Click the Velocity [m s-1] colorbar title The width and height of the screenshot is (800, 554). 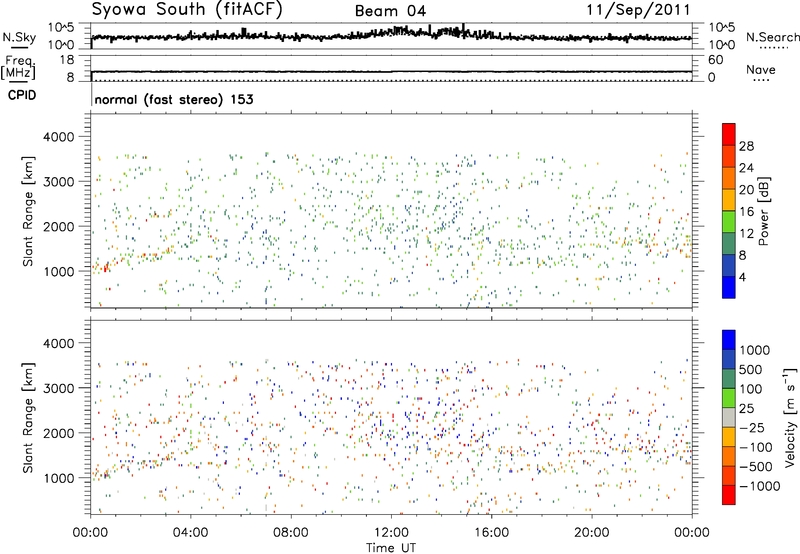pyautogui.click(x=790, y=418)
